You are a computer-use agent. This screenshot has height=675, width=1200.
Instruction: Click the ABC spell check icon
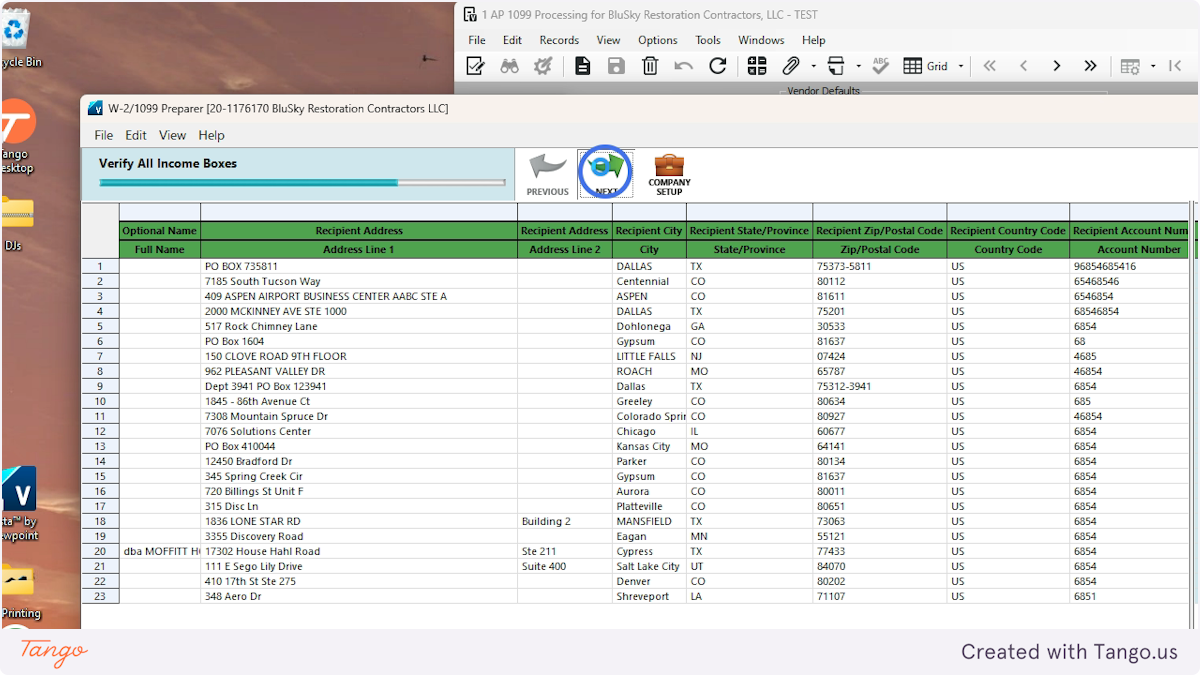(x=880, y=66)
